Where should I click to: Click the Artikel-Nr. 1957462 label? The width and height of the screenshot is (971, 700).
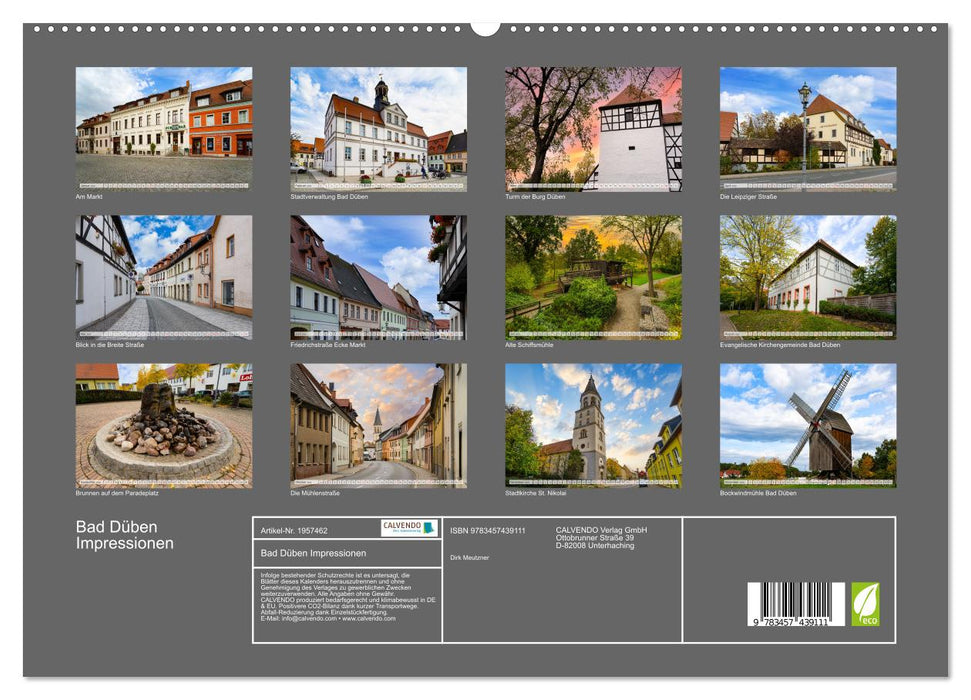pyautogui.click(x=295, y=531)
